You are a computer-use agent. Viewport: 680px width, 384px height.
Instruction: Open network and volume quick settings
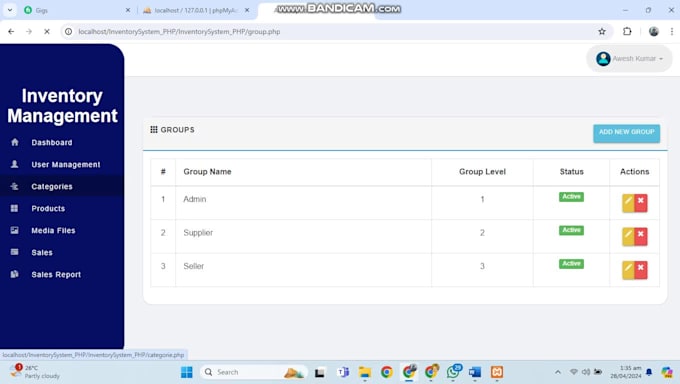(585, 372)
